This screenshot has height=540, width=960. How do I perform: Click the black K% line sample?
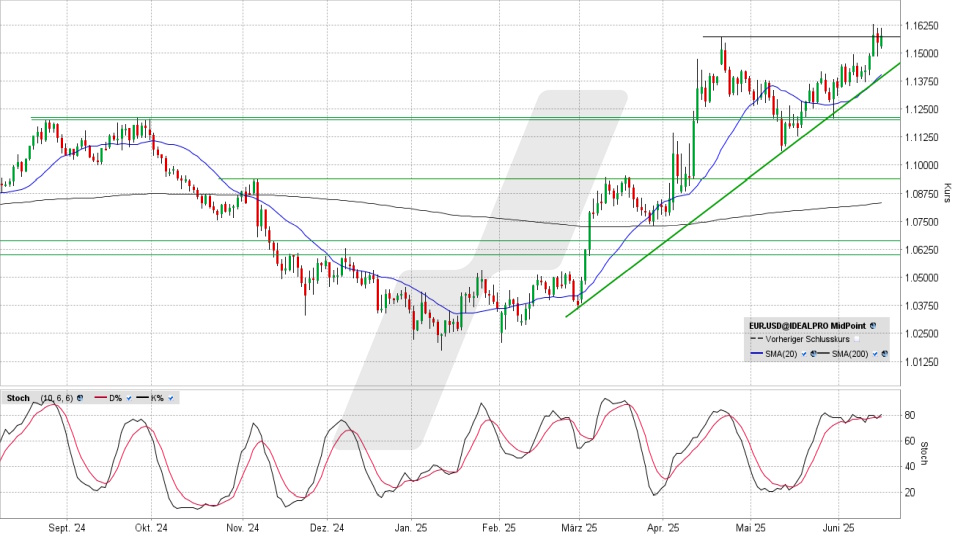[x=143, y=397]
